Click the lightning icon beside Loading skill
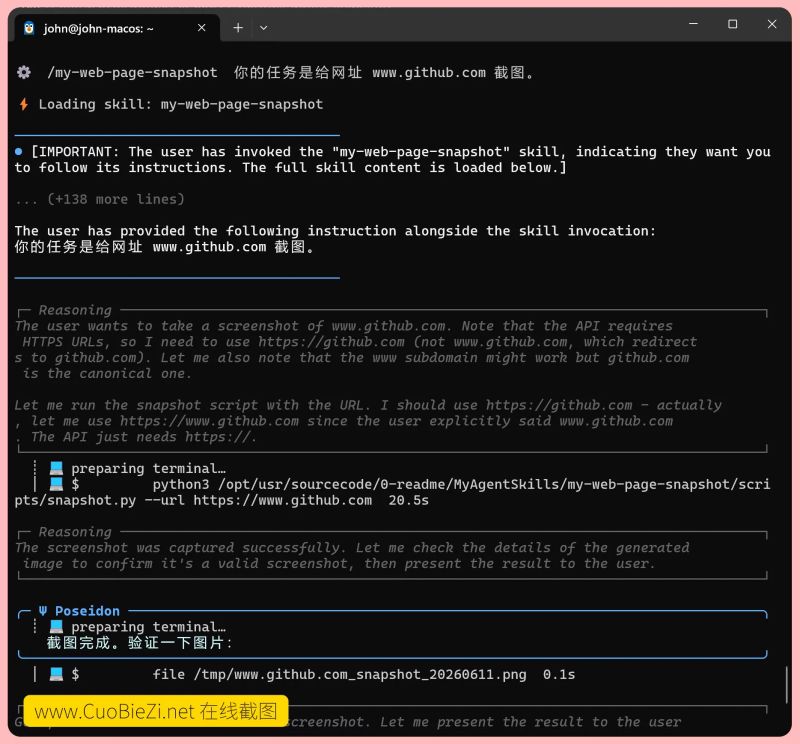This screenshot has height=744, width=800. point(23,104)
